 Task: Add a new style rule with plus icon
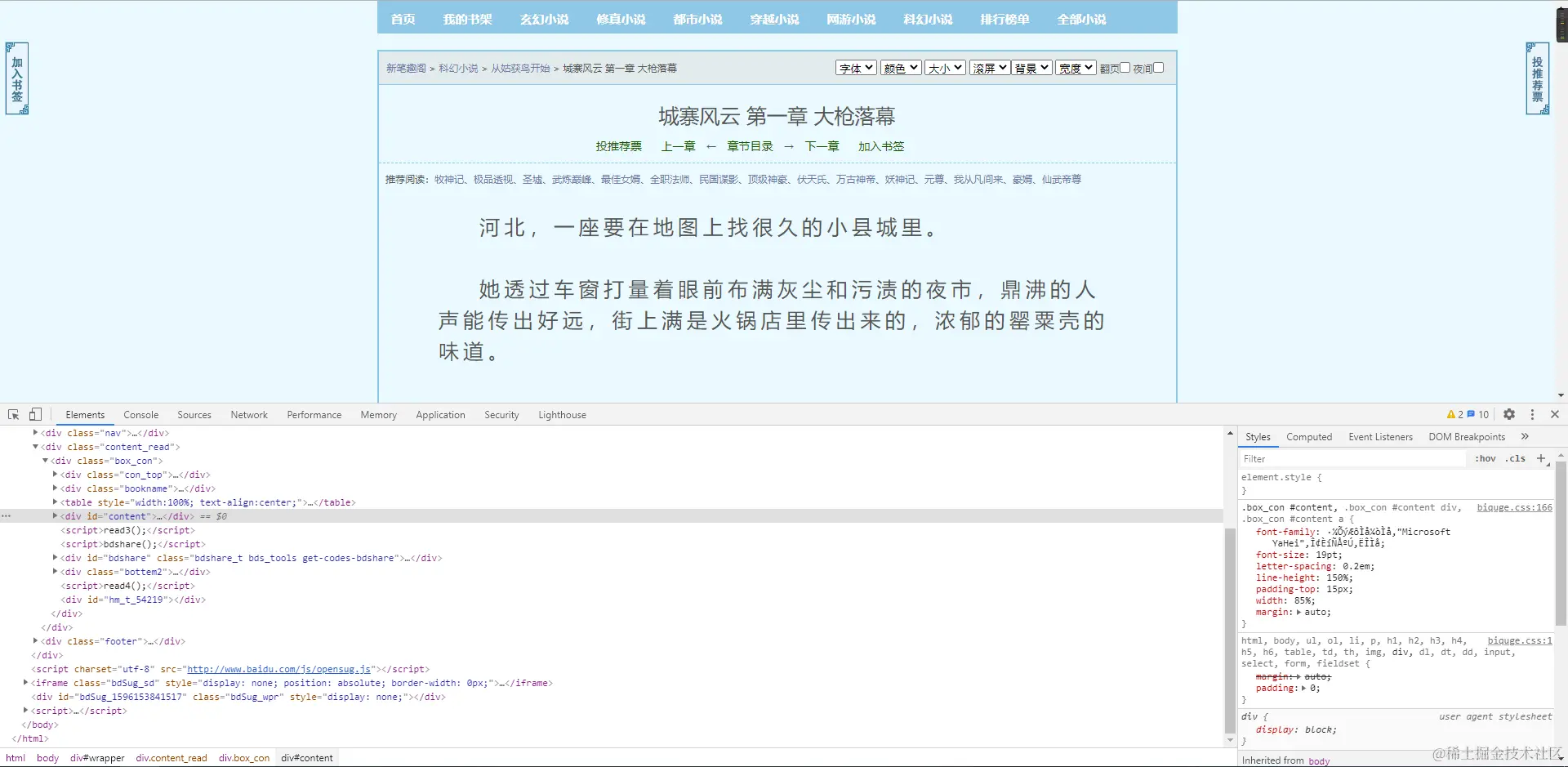pos(1542,458)
